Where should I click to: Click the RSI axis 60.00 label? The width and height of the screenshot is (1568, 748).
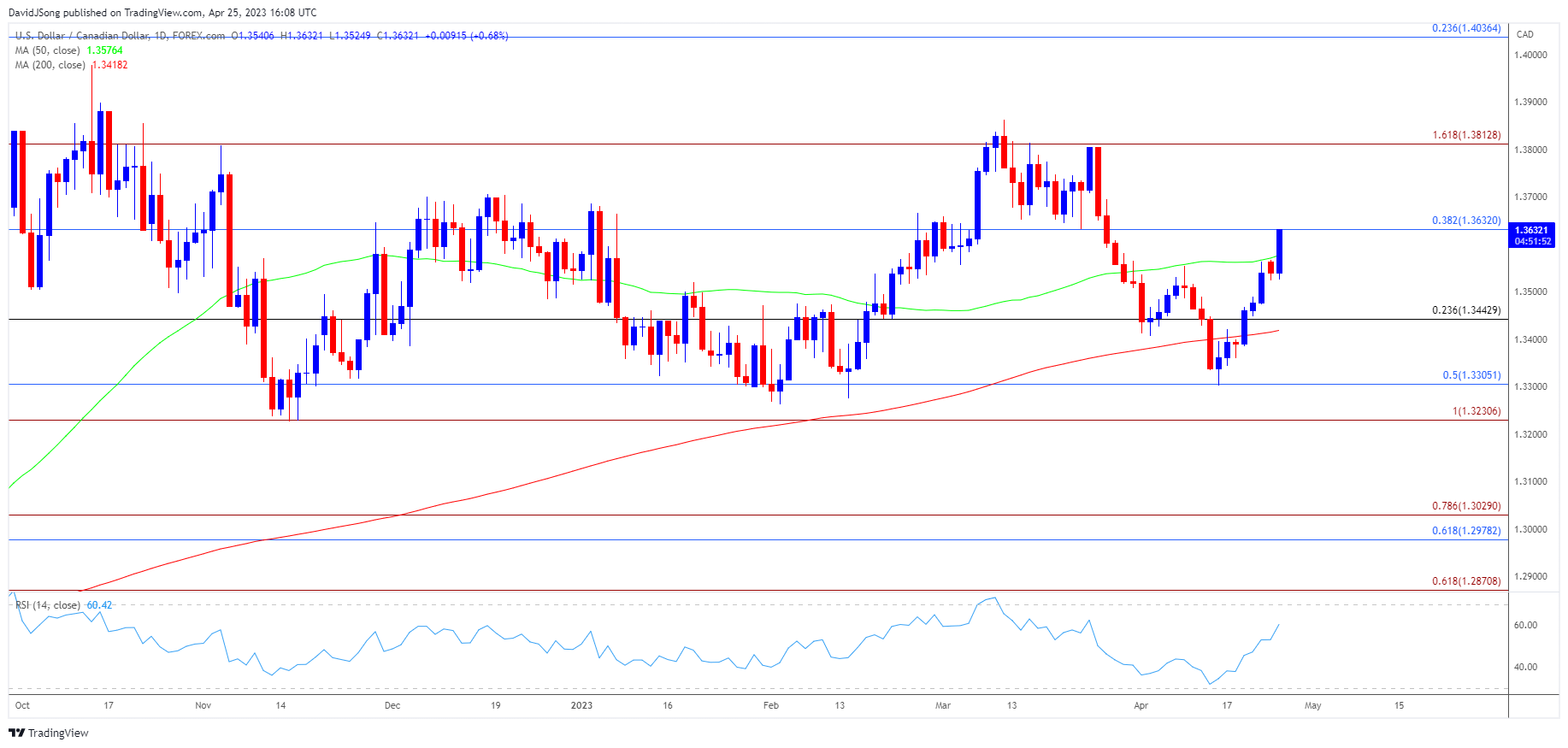coord(1525,625)
